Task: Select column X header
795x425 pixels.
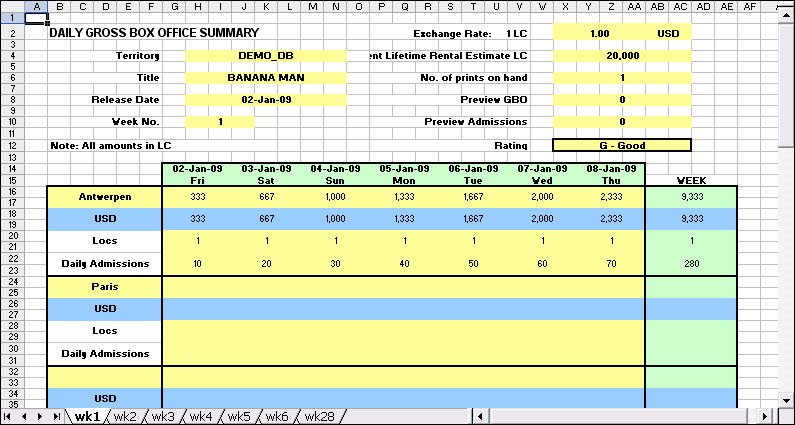Action: click(x=565, y=6)
